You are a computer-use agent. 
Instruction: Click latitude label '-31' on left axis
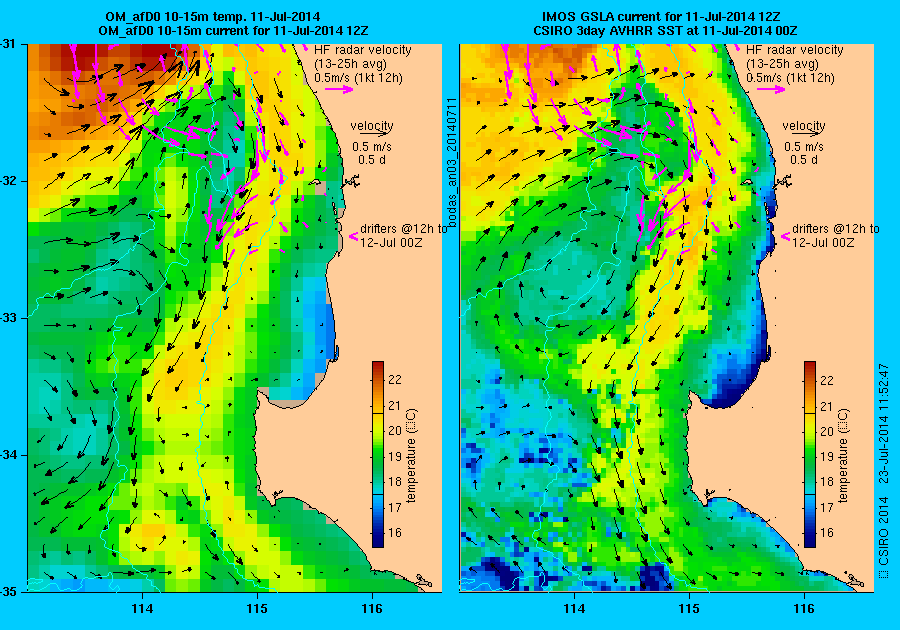[7, 44]
